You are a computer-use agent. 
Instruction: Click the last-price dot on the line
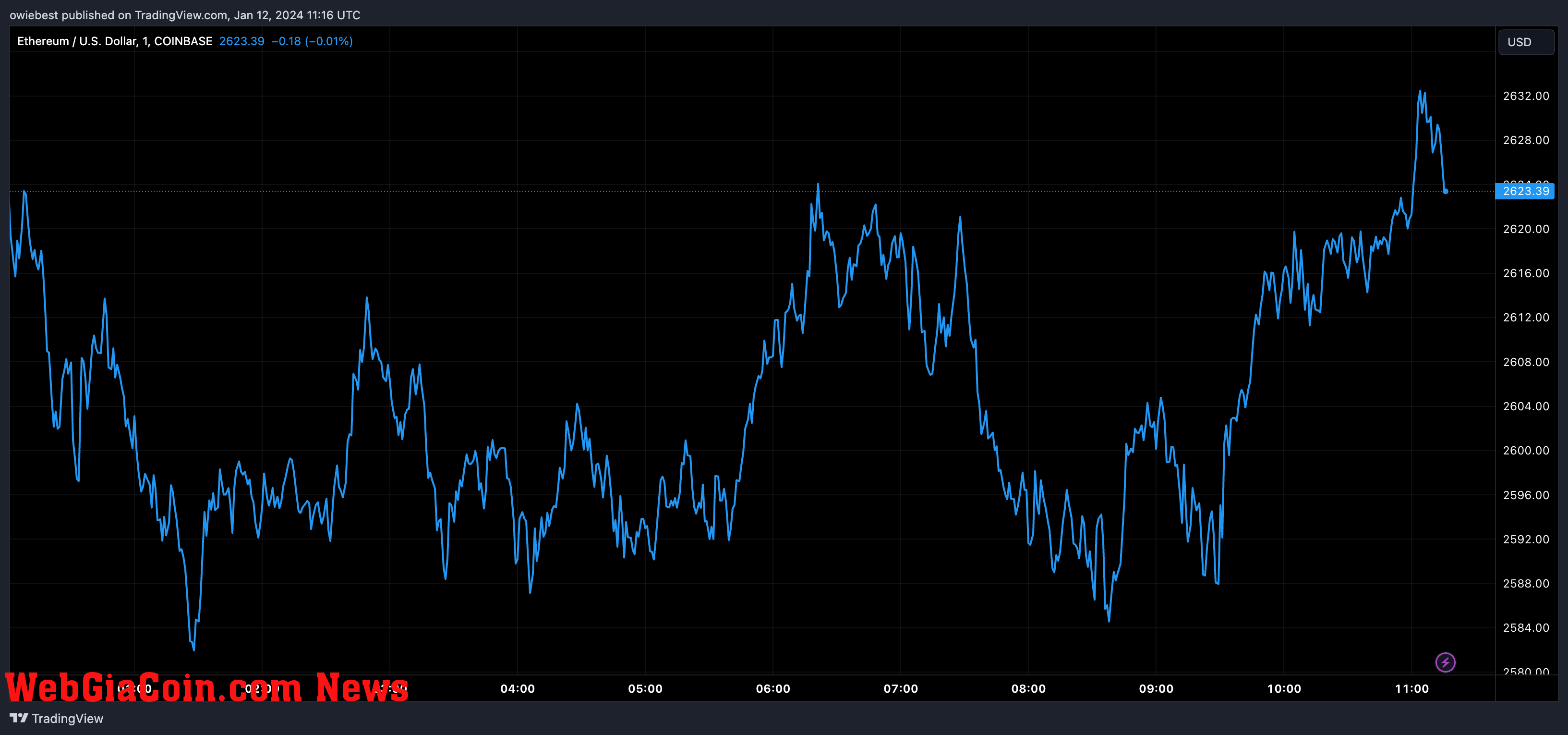[1445, 191]
